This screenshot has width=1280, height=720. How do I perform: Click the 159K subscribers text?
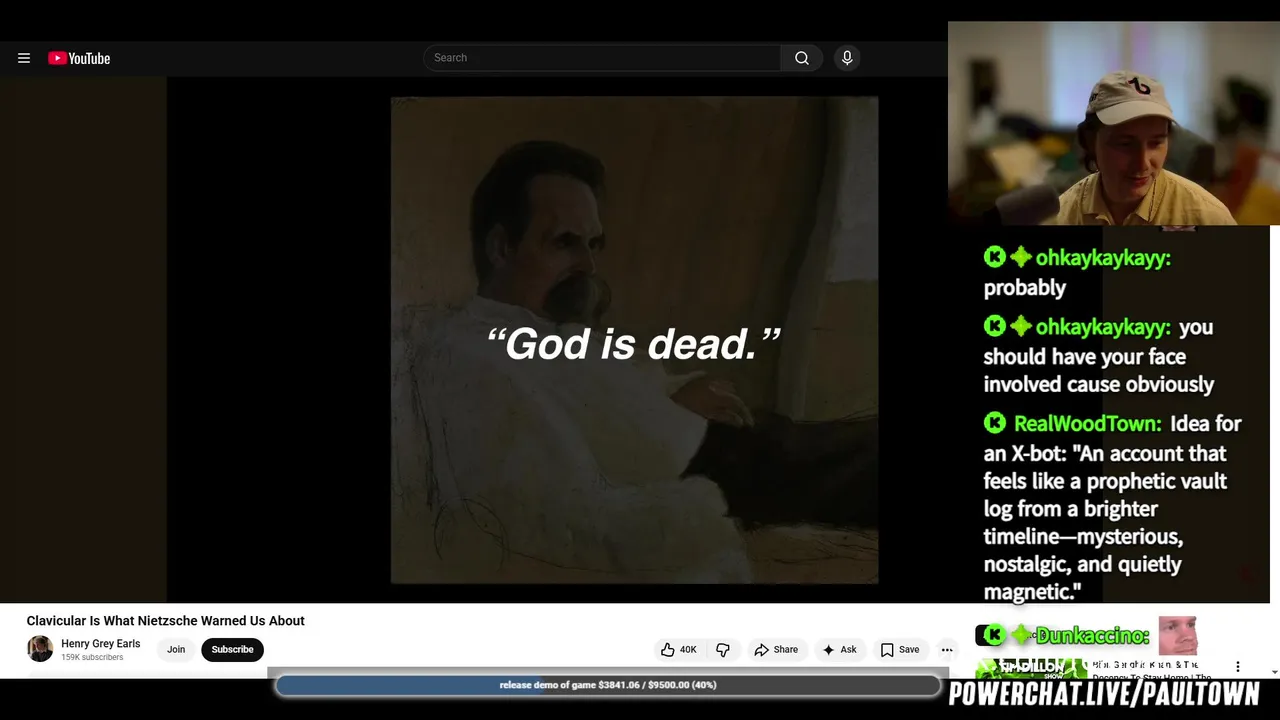click(x=92, y=658)
